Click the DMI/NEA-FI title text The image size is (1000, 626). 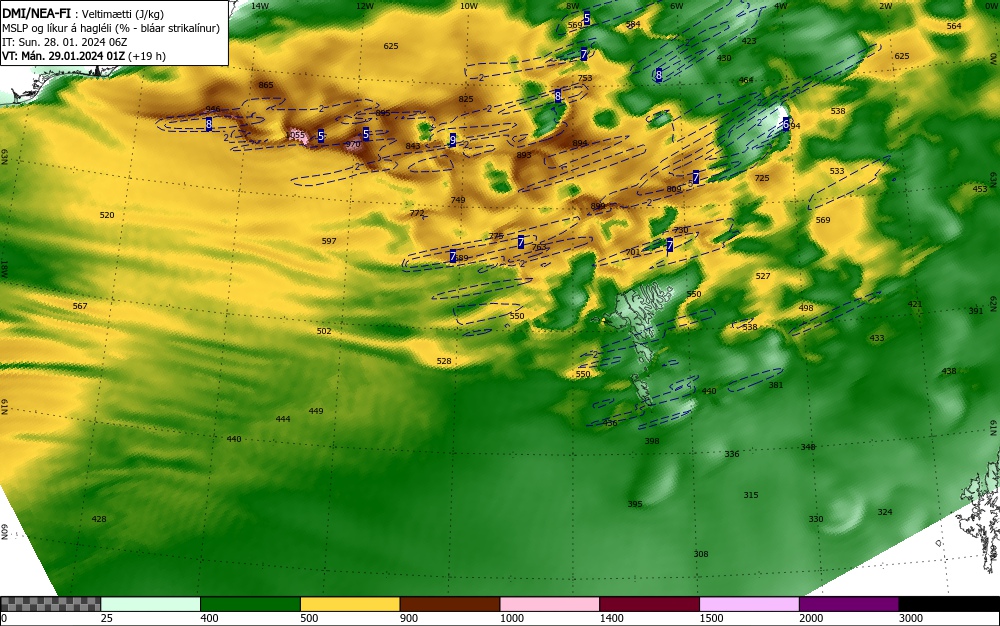(x=36, y=13)
